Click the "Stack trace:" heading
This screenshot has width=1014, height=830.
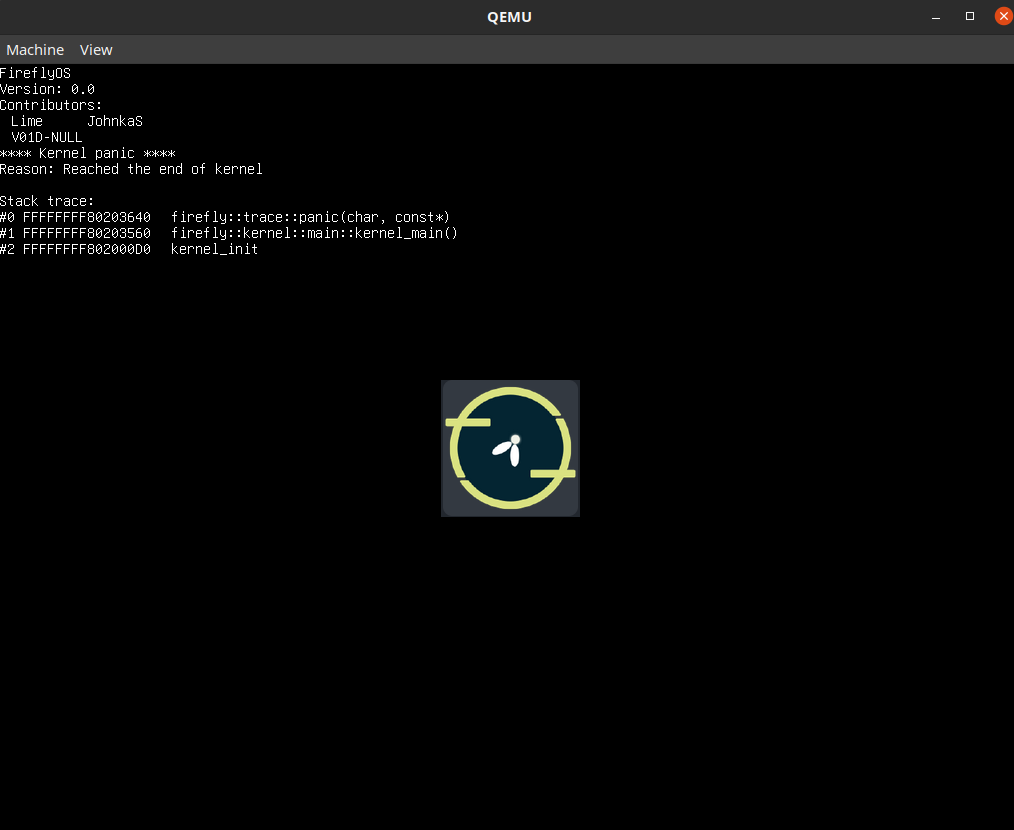[47, 201]
